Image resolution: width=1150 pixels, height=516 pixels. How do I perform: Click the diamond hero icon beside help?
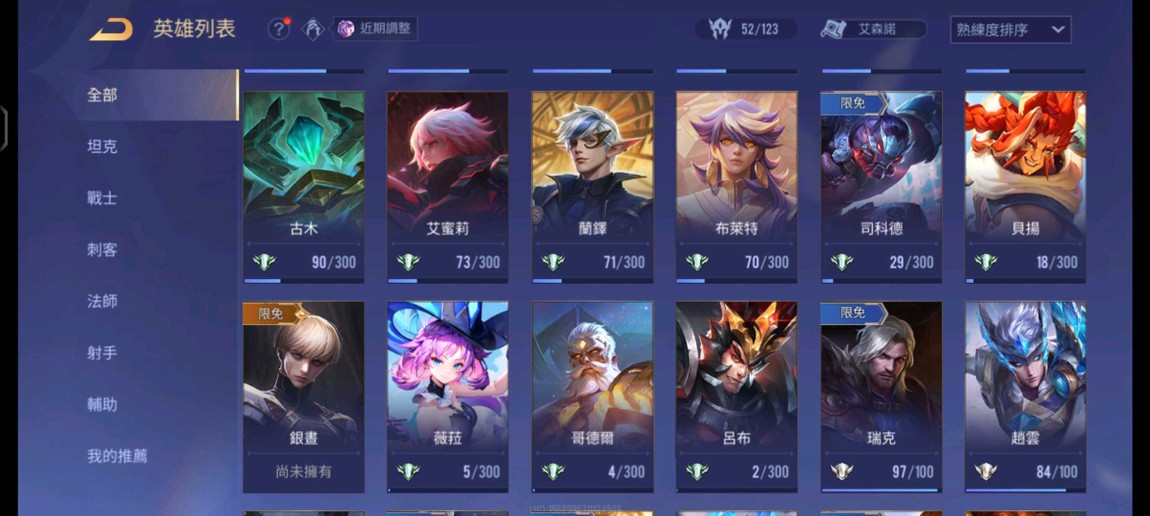314,29
